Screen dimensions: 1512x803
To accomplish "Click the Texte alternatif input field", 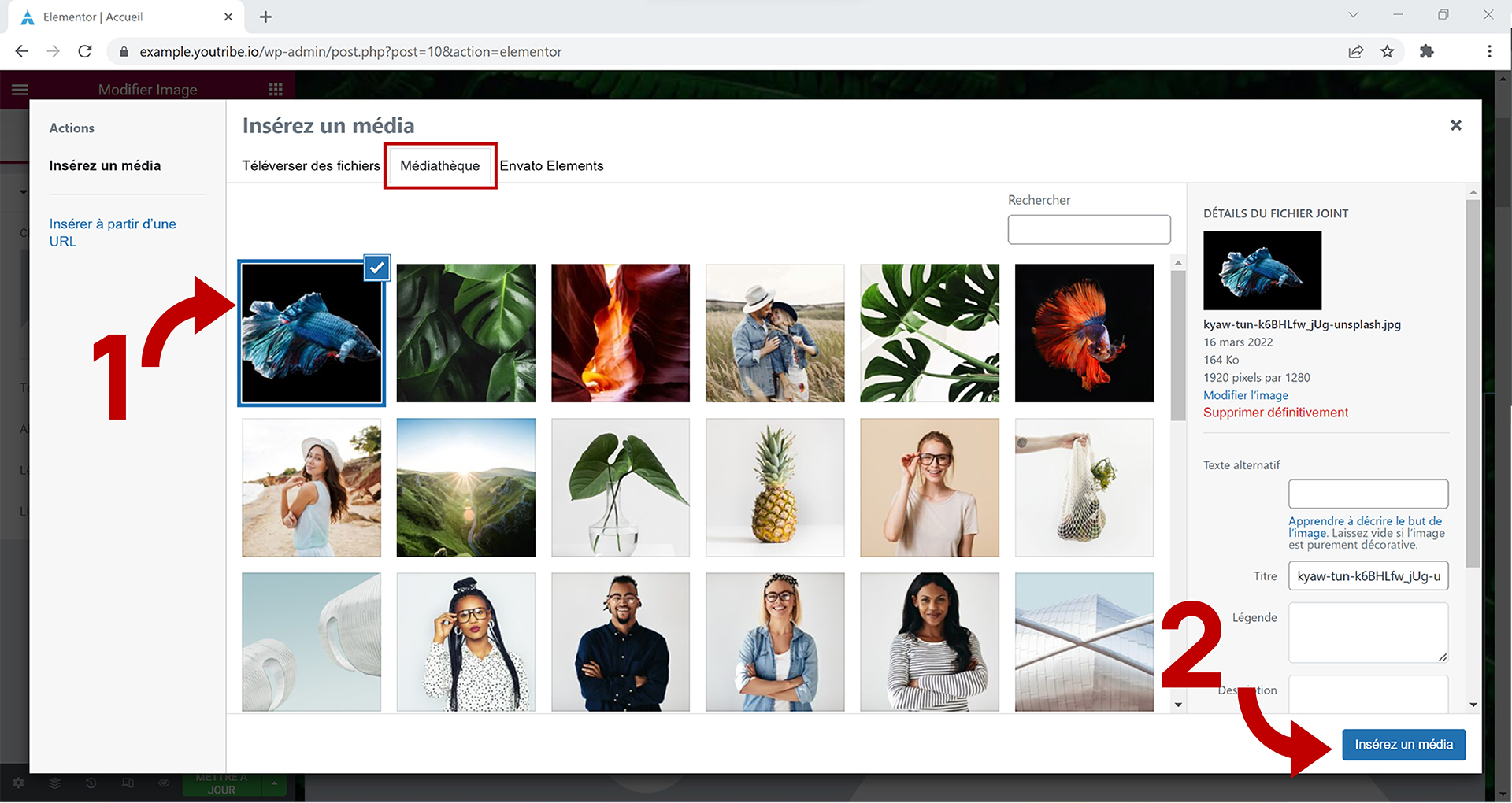I will [1368, 494].
